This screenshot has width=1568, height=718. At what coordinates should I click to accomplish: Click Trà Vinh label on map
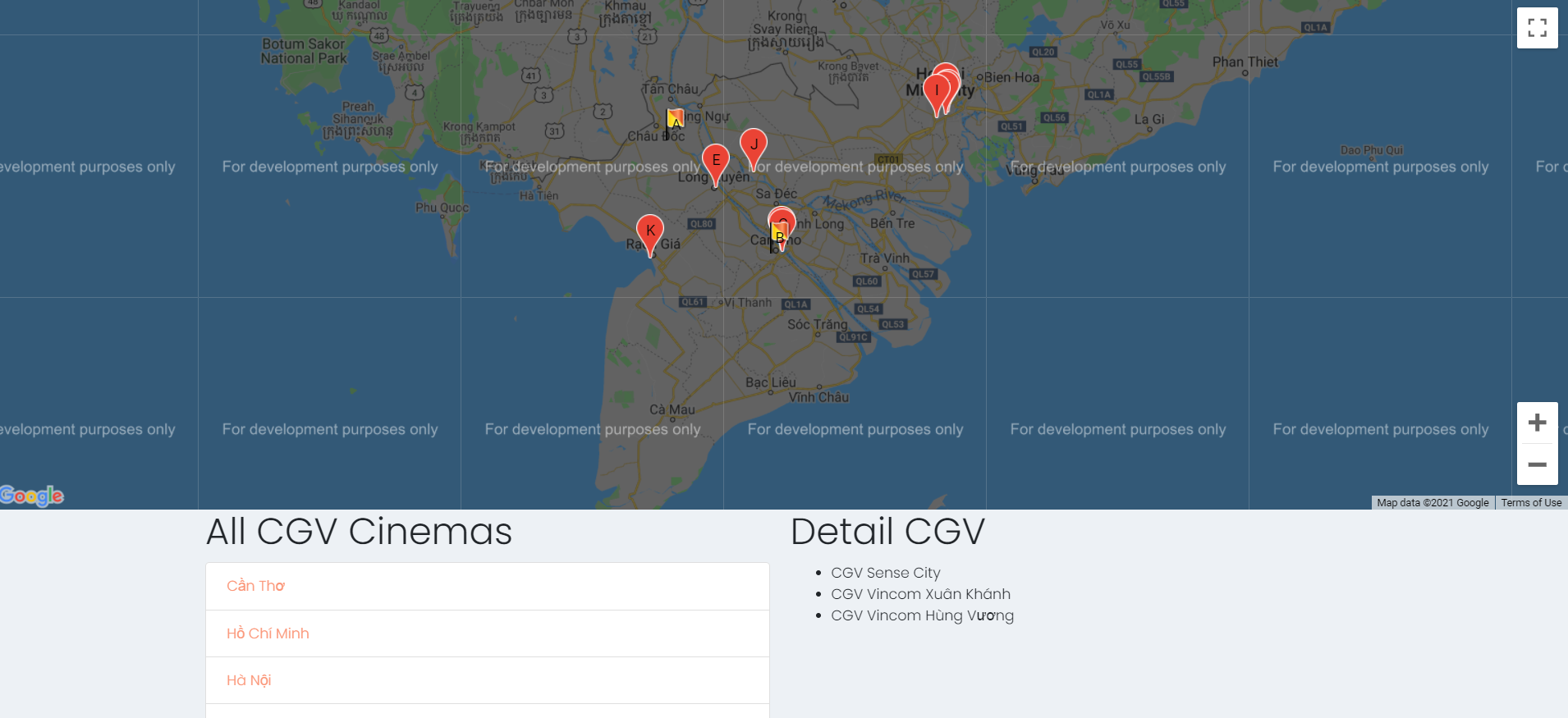coord(884,258)
